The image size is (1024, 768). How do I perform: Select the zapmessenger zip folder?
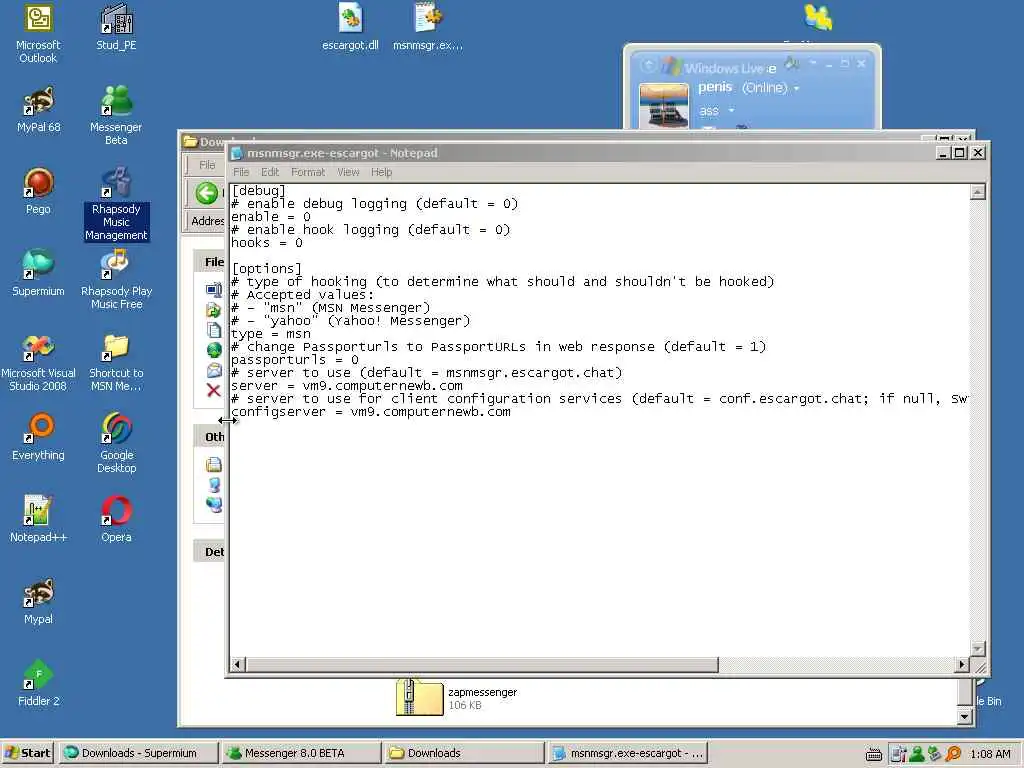click(x=457, y=697)
